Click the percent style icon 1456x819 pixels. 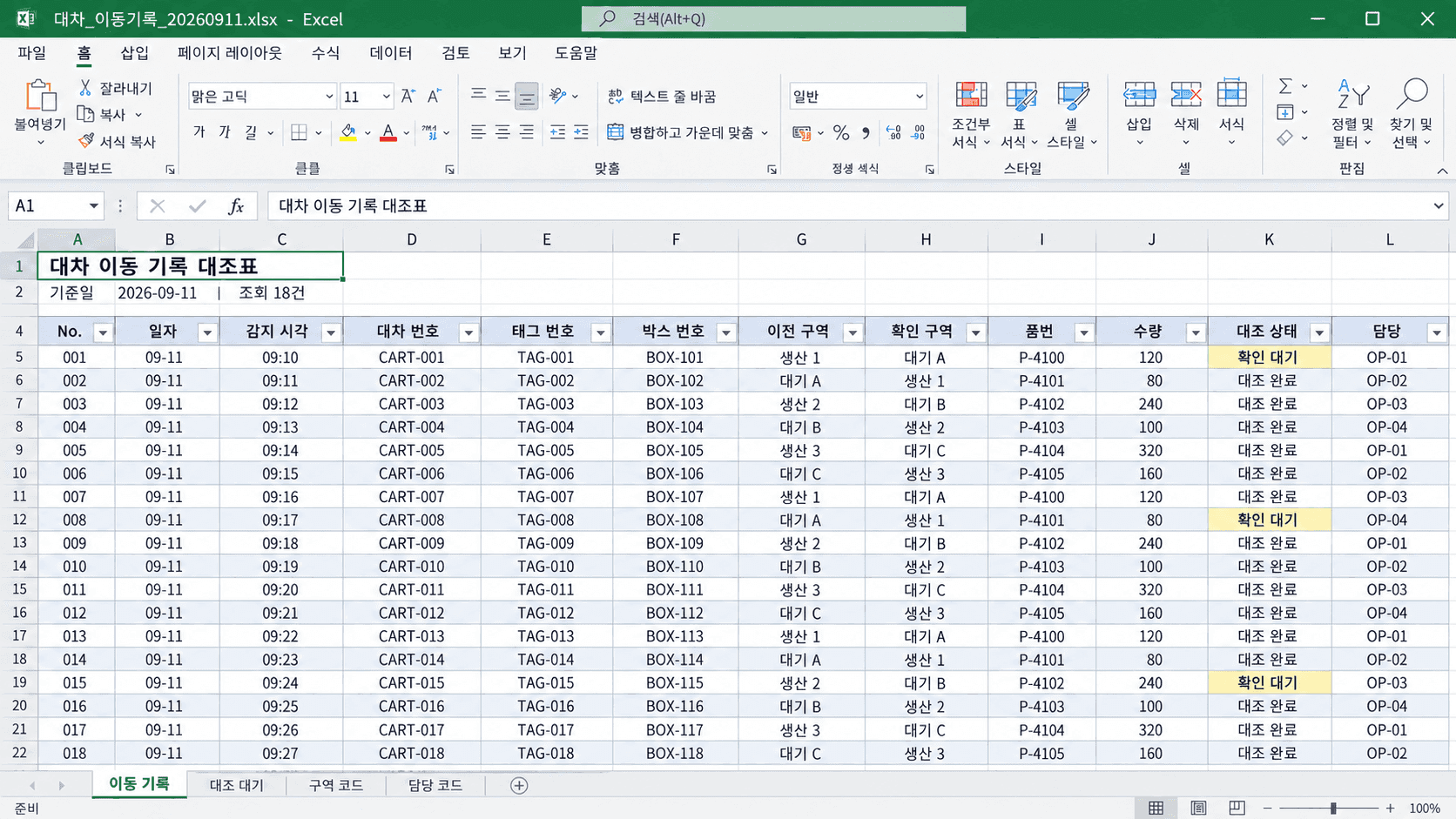[840, 132]
